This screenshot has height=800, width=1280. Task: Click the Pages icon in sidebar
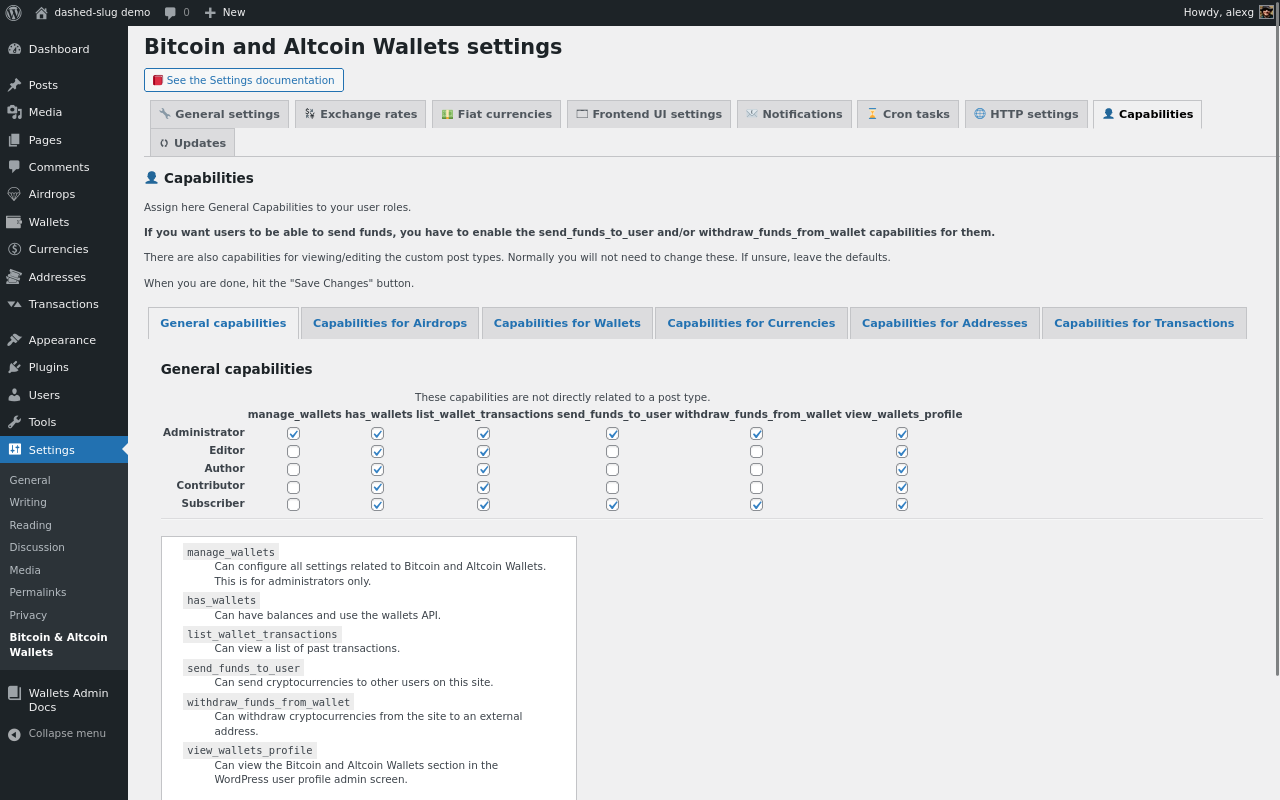coord(14,140)
